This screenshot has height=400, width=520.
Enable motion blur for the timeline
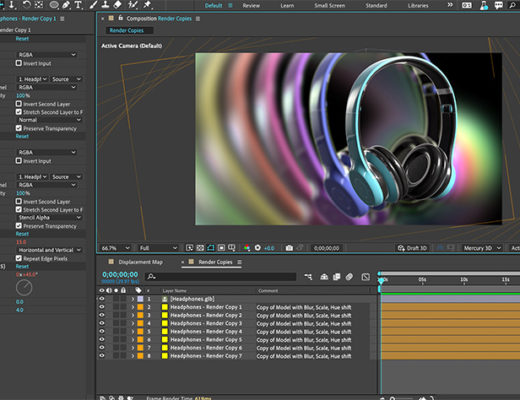pos(349,277)
